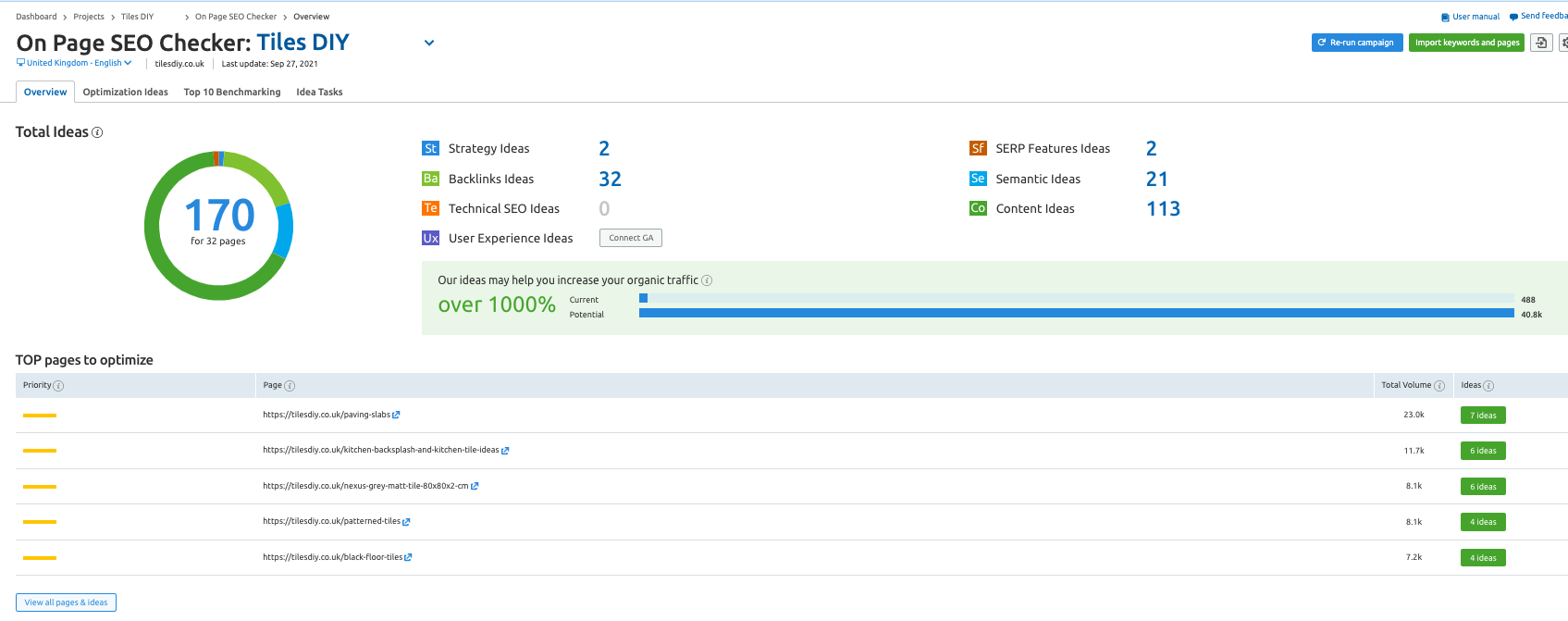Click the Content Ideas count 113

[x=1164, y=208]
